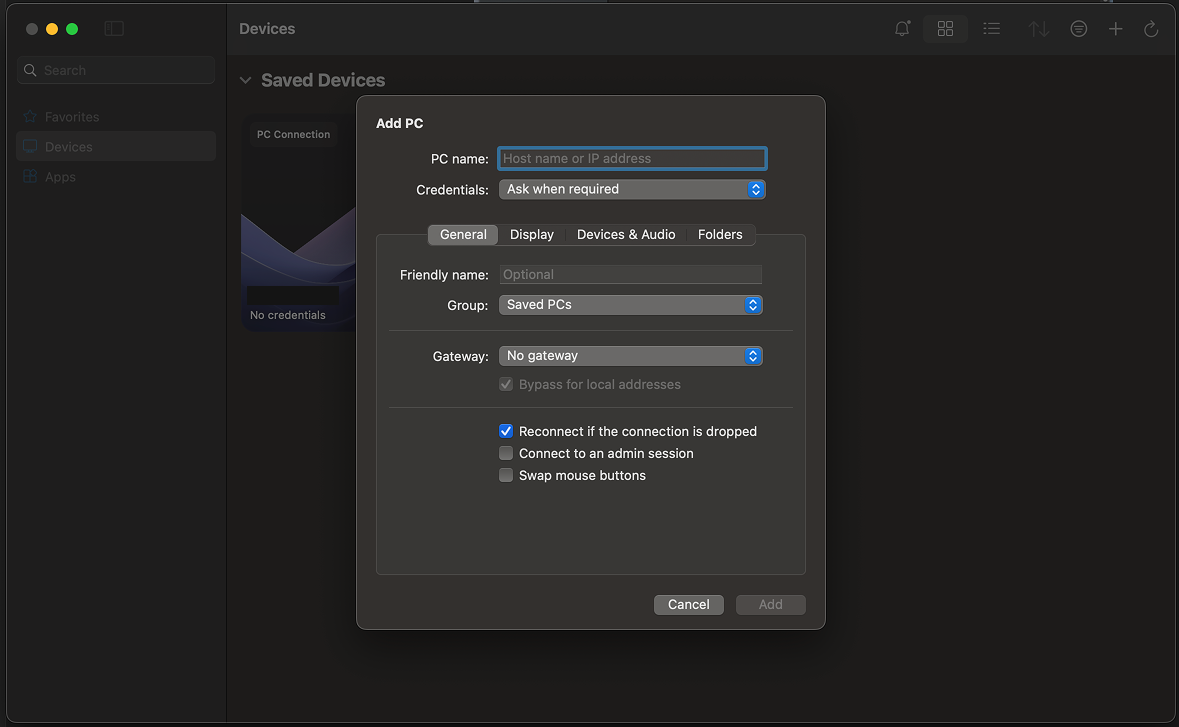
Task: Select the Folders tab
Action: pos(720,234)
